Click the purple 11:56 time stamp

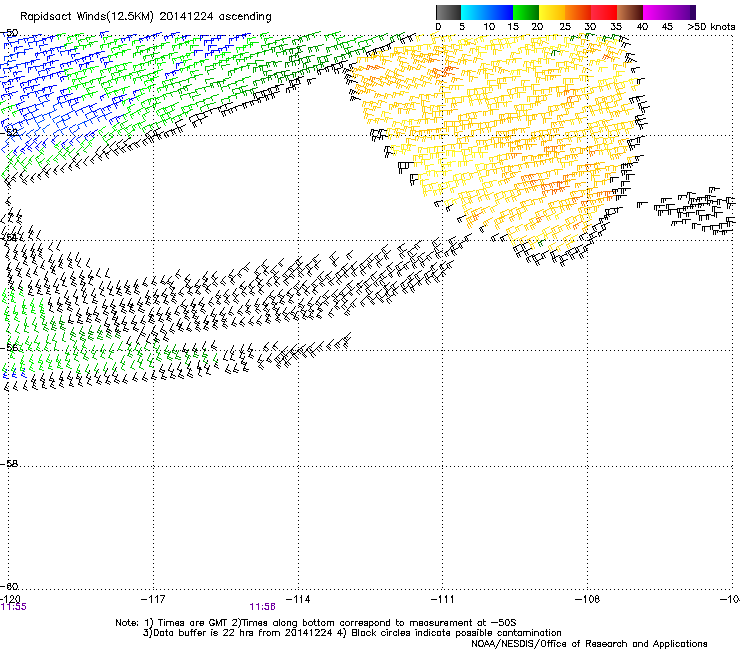[262, 607]
